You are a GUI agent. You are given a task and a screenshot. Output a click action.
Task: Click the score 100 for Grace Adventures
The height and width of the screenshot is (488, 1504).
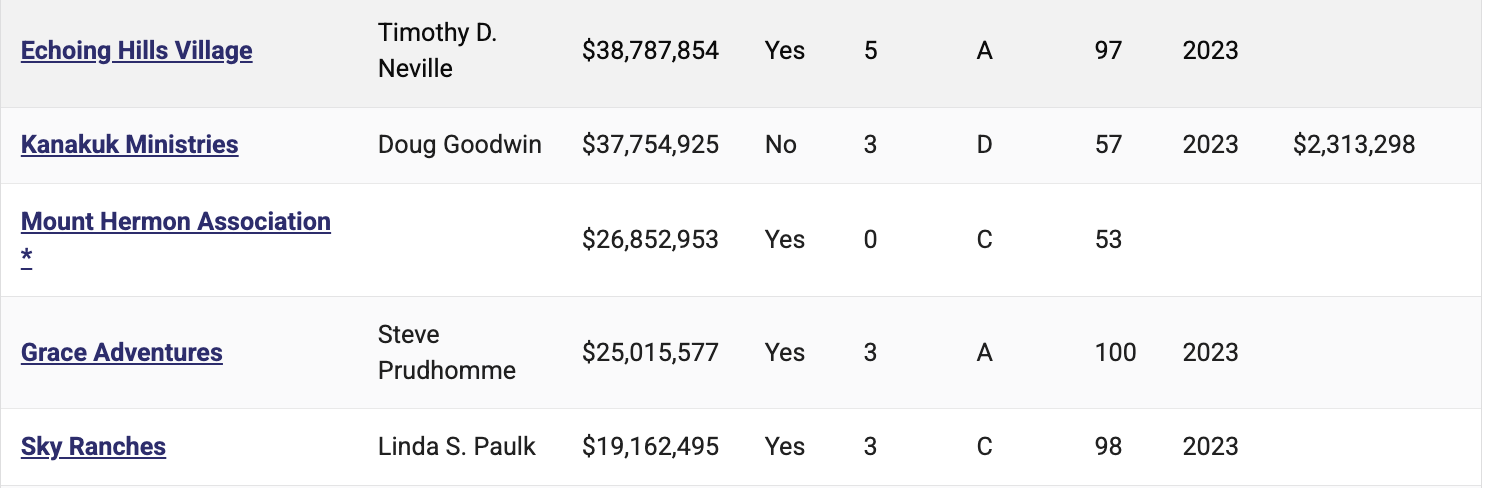(x=1115, y=352)
